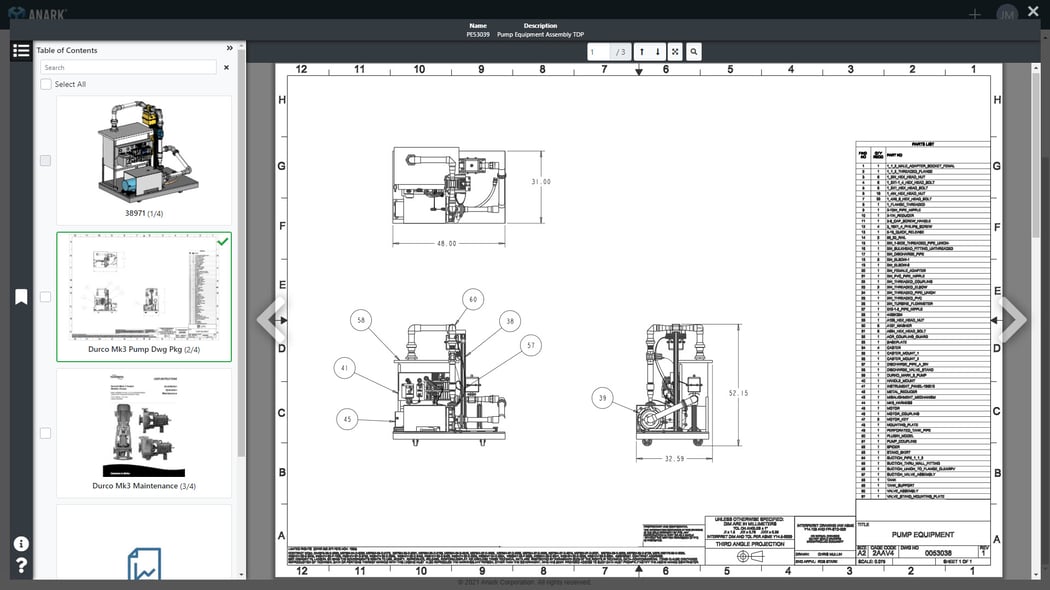The image size is (1050, 590).
Task: Click the '38971 (1/4)' label
Action: [144, 214]
